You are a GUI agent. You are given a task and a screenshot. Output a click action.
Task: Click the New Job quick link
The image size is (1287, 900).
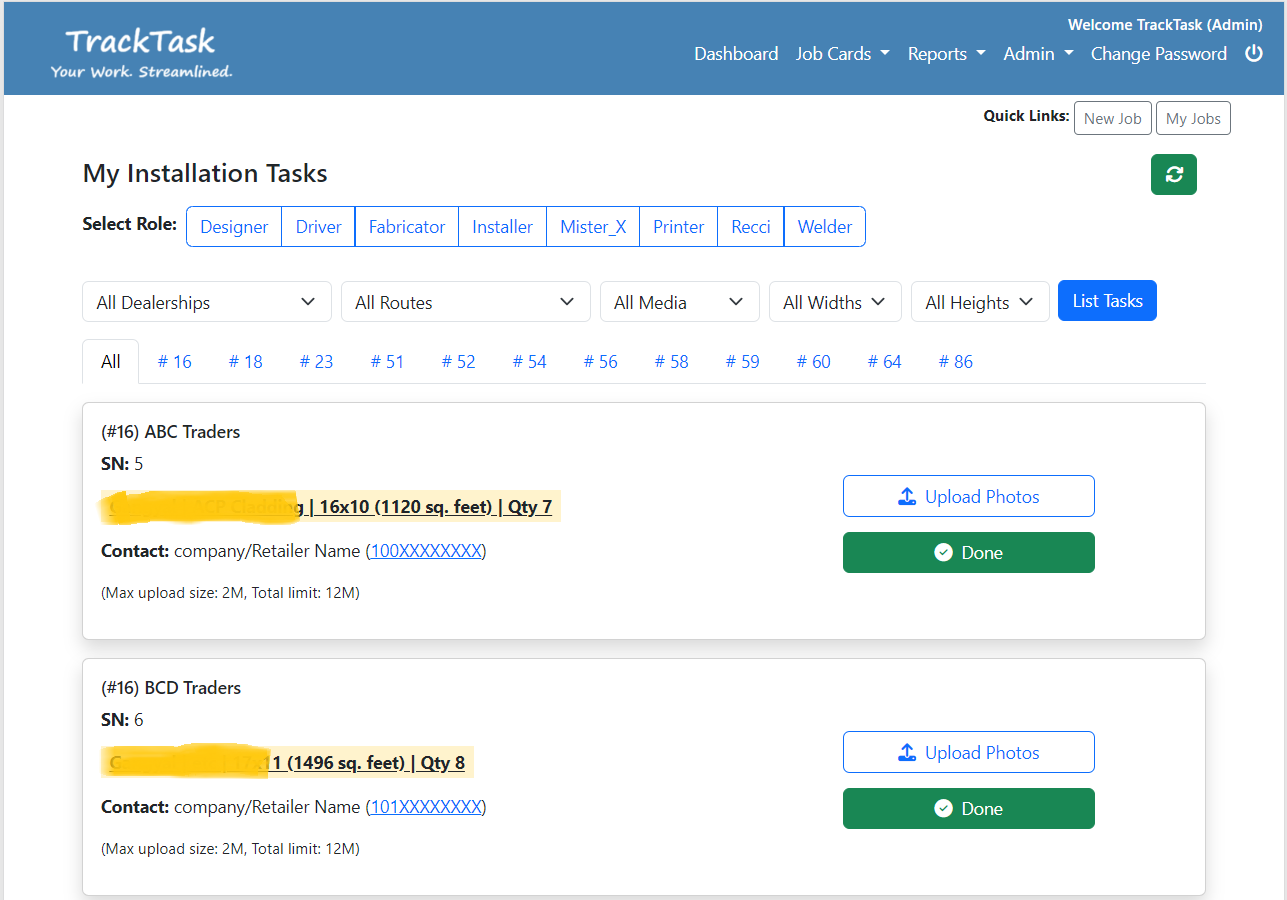[1112, 118]
